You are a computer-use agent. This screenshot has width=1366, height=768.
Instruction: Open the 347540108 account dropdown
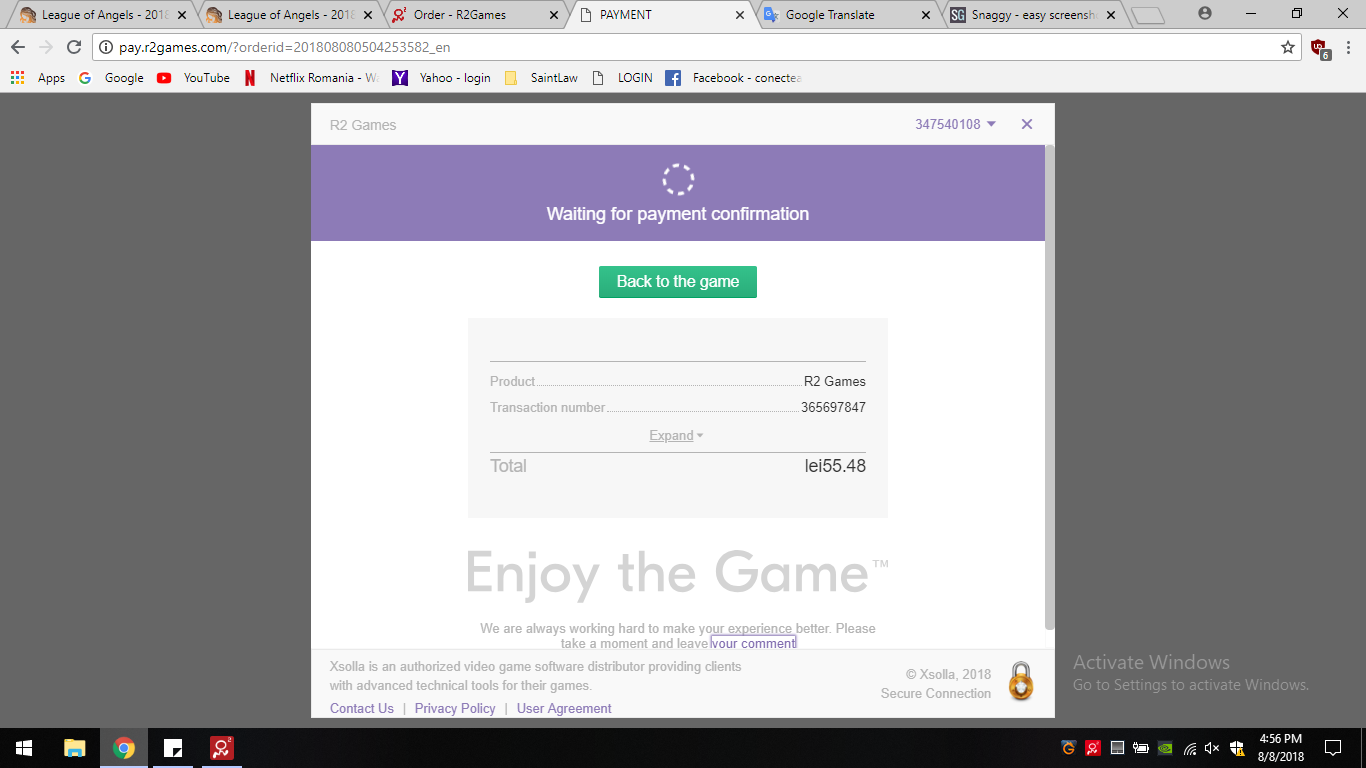955,125
